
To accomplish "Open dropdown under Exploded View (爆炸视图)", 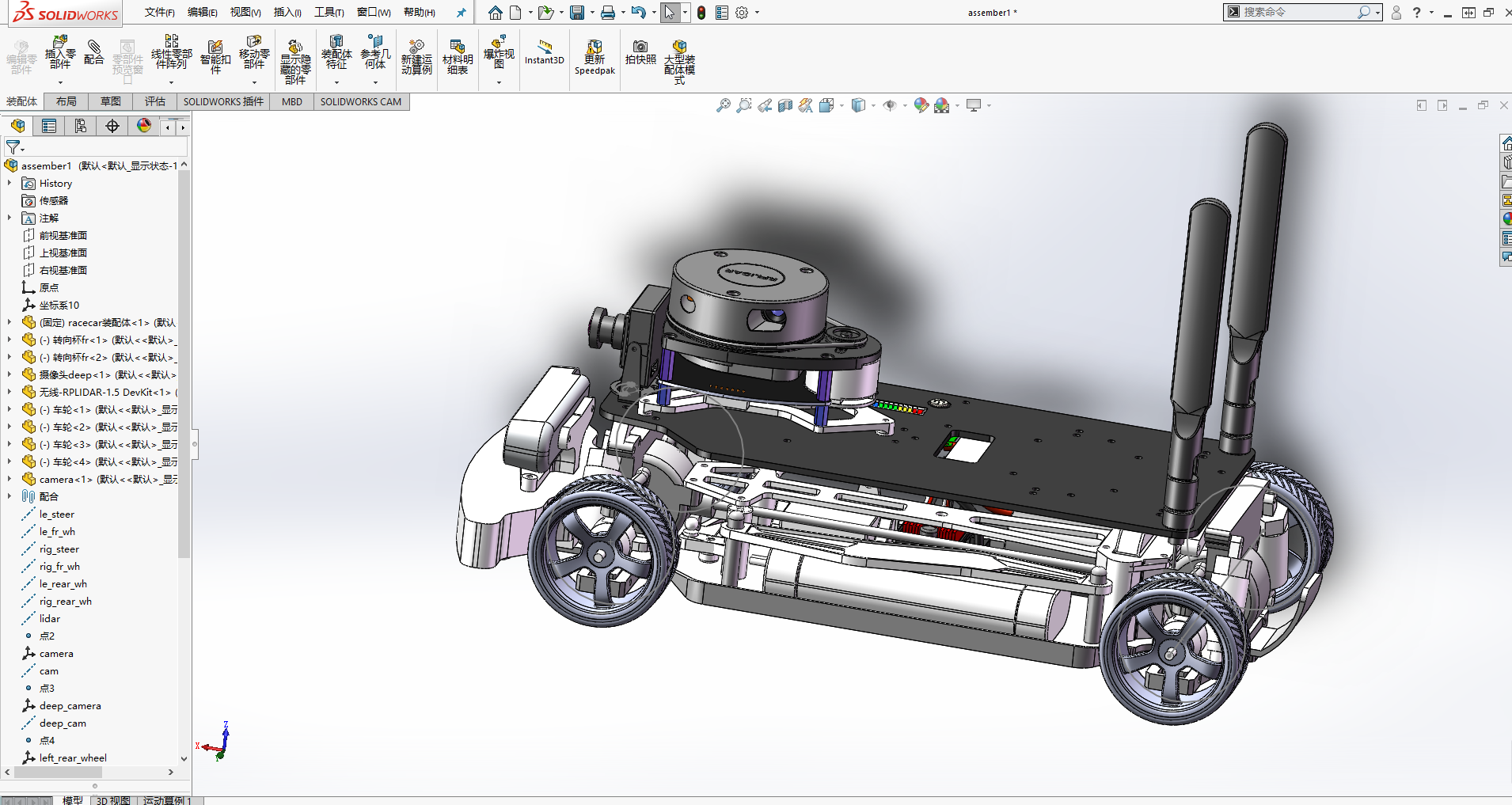I will (x=499, y=82).
